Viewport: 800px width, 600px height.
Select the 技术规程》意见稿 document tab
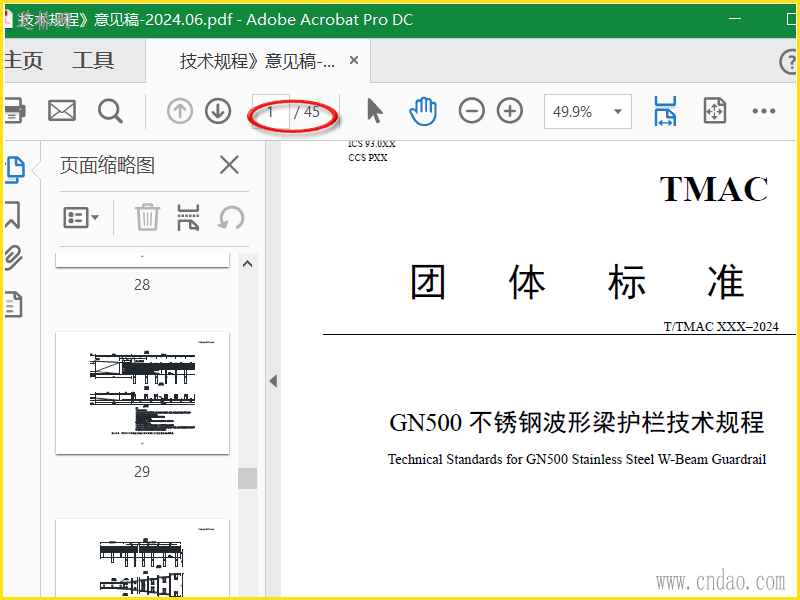[x=257, y=61]
